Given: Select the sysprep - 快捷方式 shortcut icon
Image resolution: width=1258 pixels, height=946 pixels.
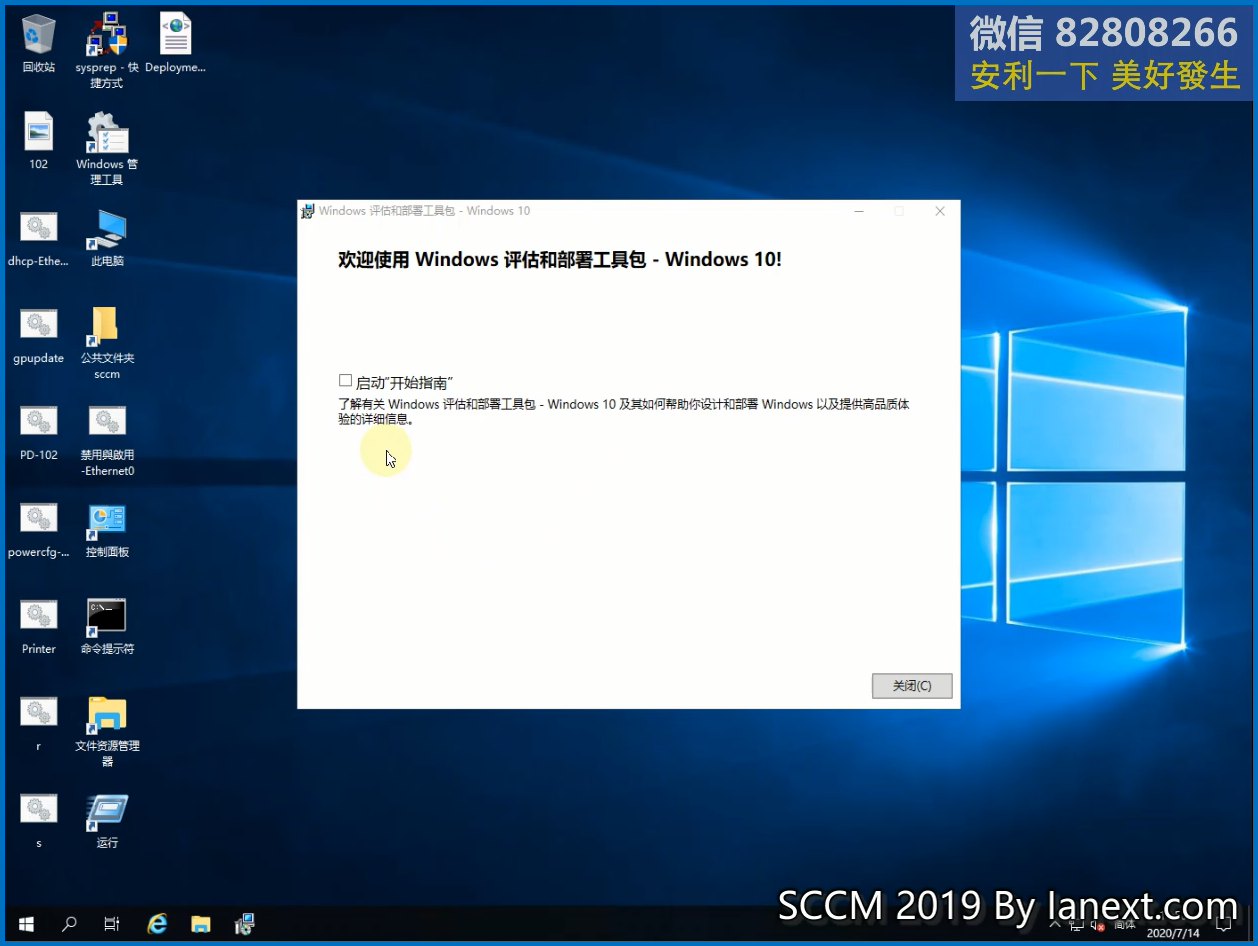Looking at the screenshot, I should (x=107, y=52).
